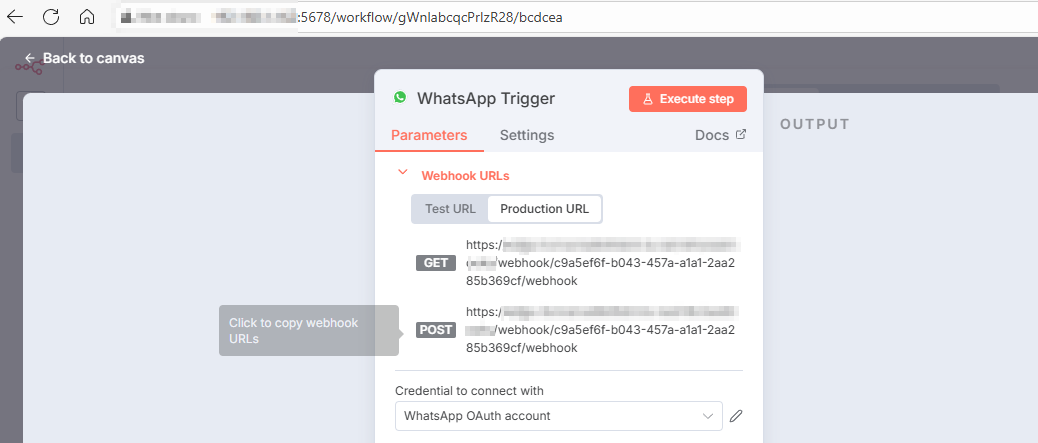Copy the POST webhook URL
Viewport: 1038px width, 443px height.
(600, 330)
